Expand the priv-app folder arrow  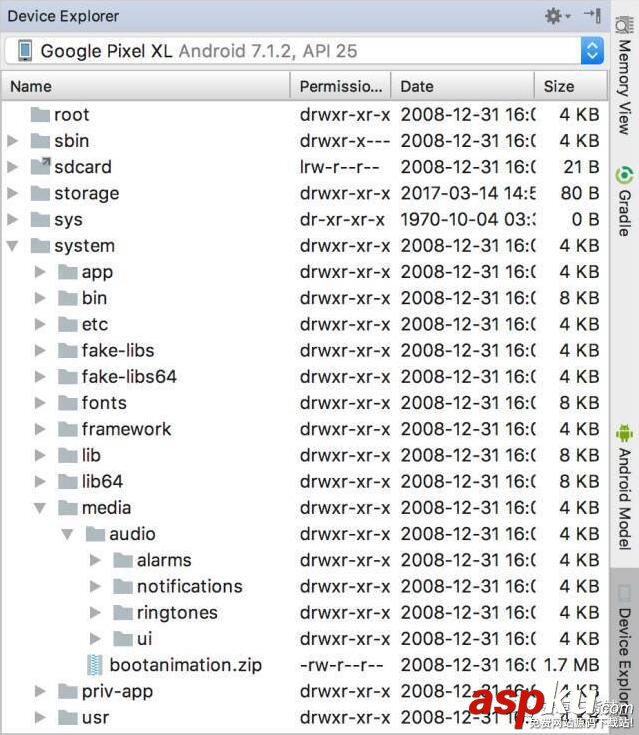40,691
